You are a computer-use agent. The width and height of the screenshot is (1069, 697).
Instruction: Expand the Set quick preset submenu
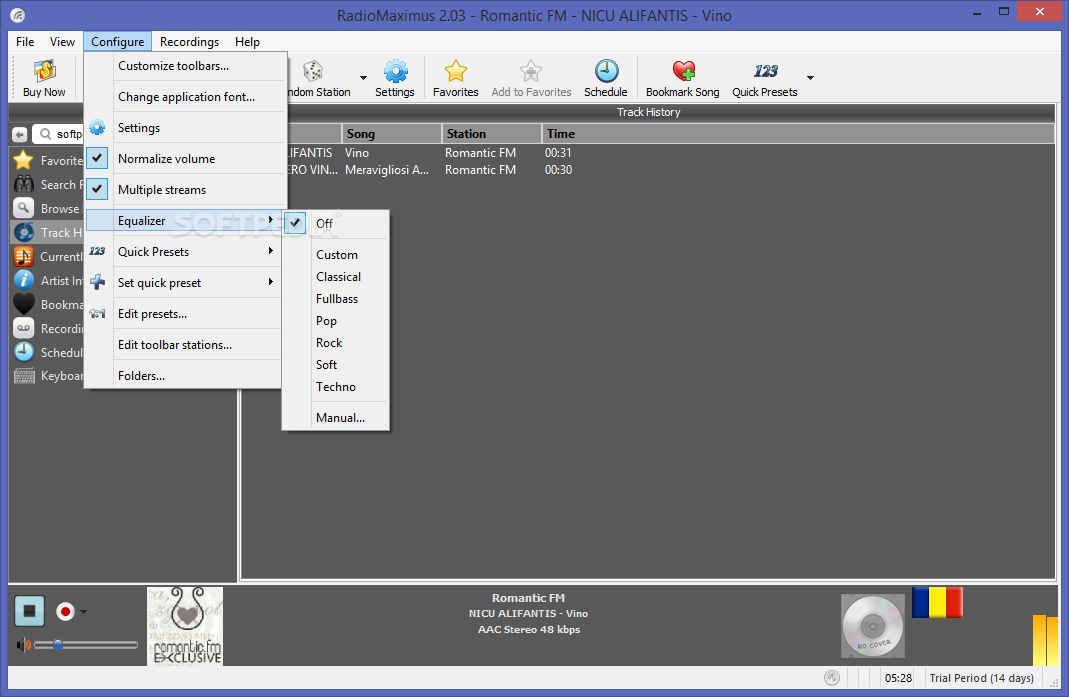[x=184, y=282]
